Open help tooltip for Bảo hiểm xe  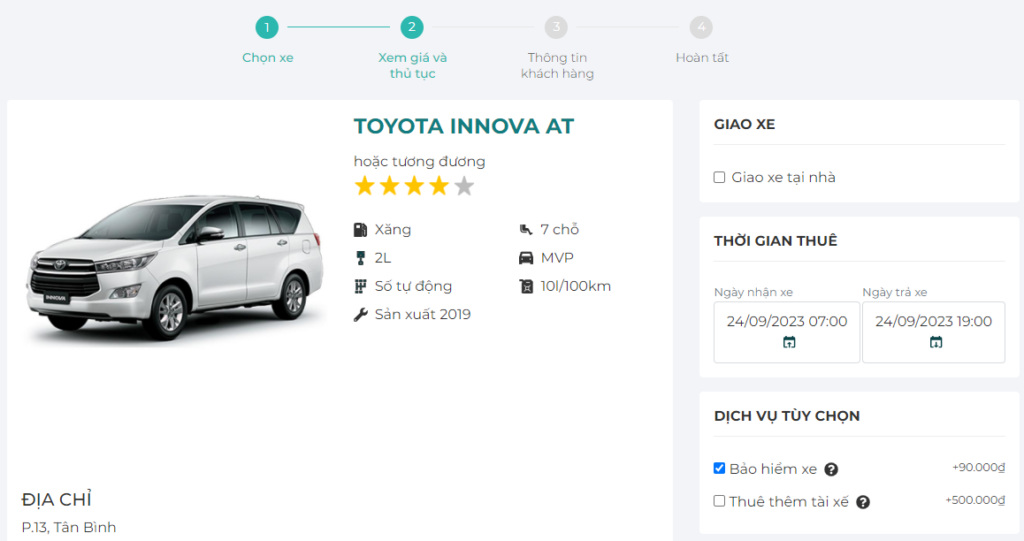[x=831, y=470]
